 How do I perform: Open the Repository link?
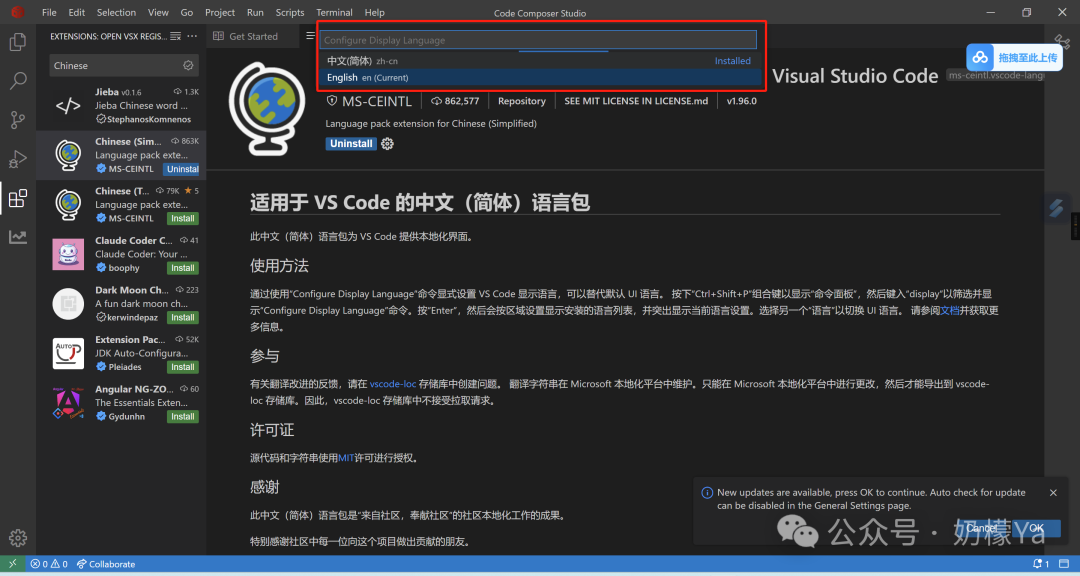[521, 101]
